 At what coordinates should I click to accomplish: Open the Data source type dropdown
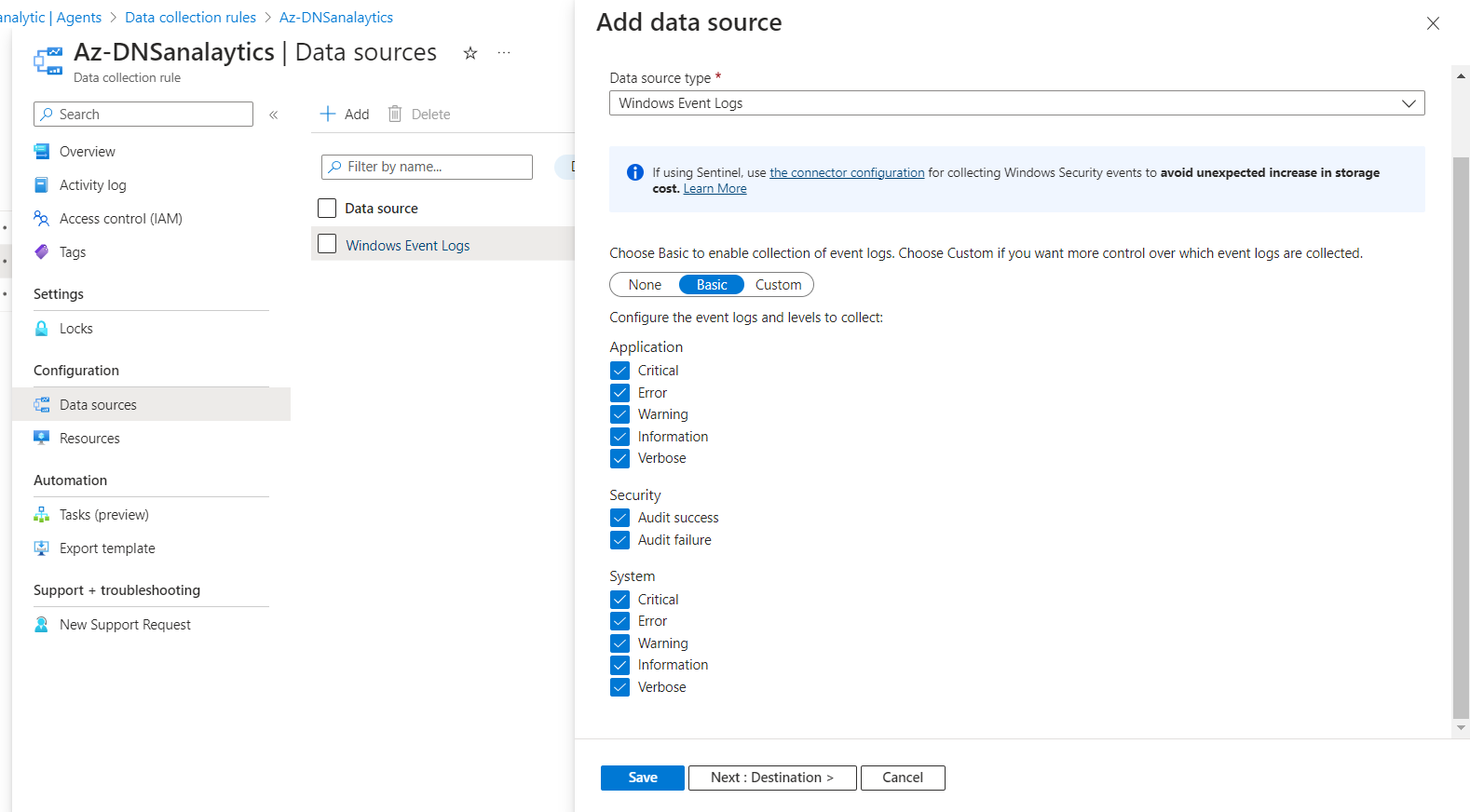pos(1017,103)
